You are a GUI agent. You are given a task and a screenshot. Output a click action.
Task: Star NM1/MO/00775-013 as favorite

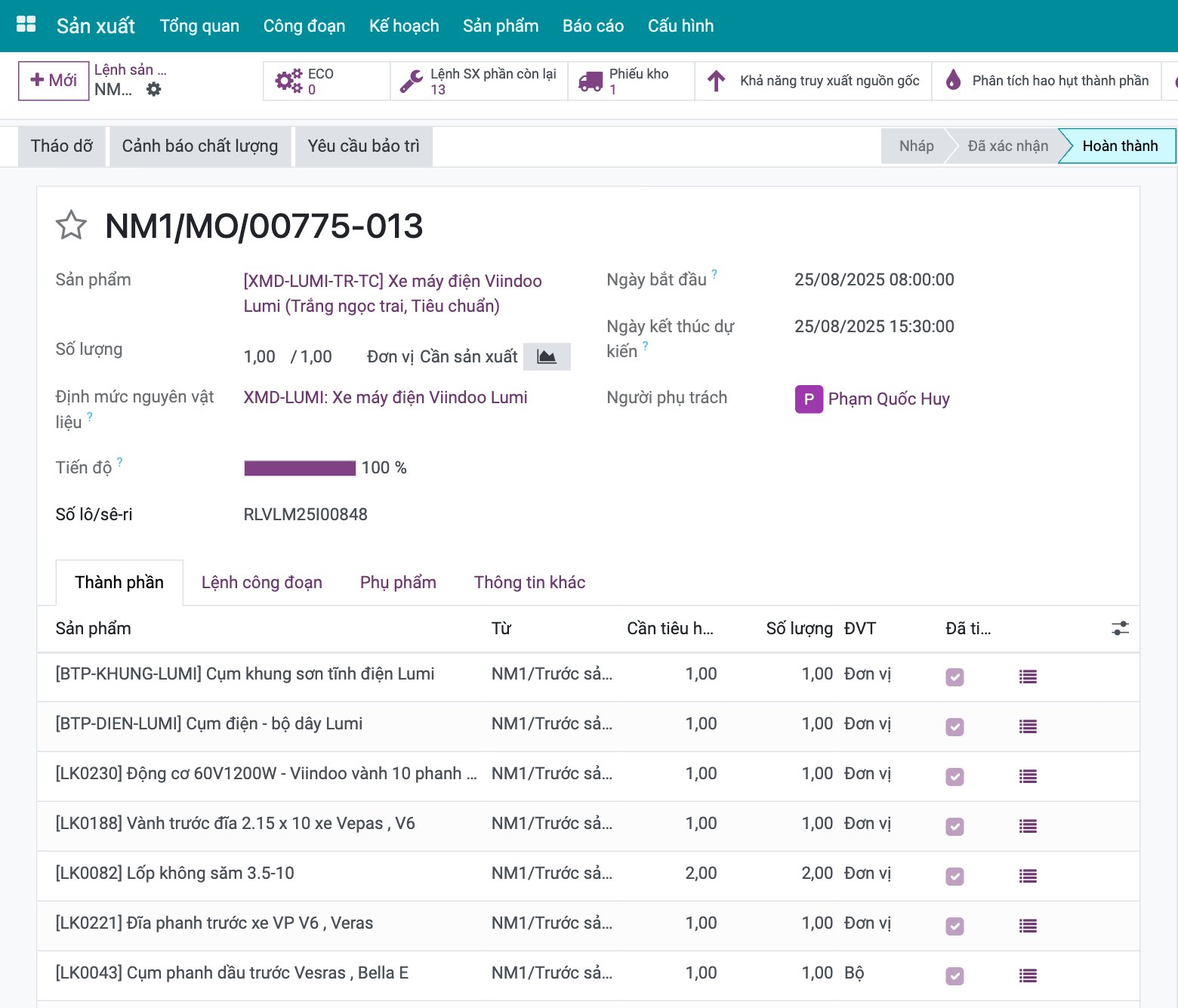pyautogui.click(x=71, y=225)
